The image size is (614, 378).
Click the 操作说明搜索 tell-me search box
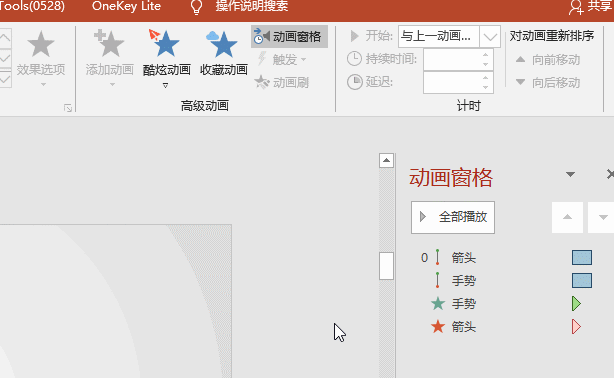point(252,6)
